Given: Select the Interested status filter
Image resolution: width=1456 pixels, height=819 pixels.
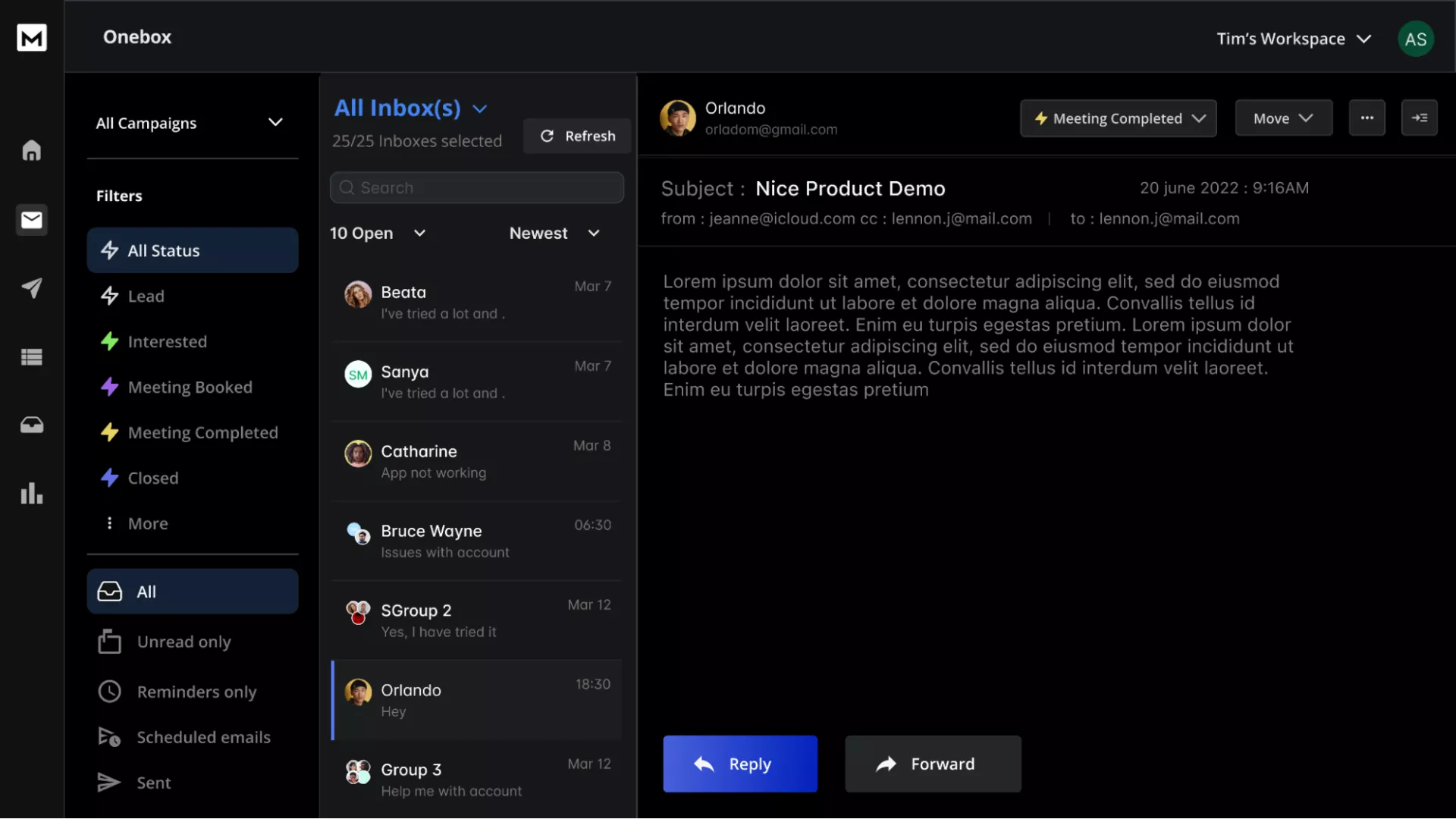Looking at the screenshot, I should (x=167, y=341).
